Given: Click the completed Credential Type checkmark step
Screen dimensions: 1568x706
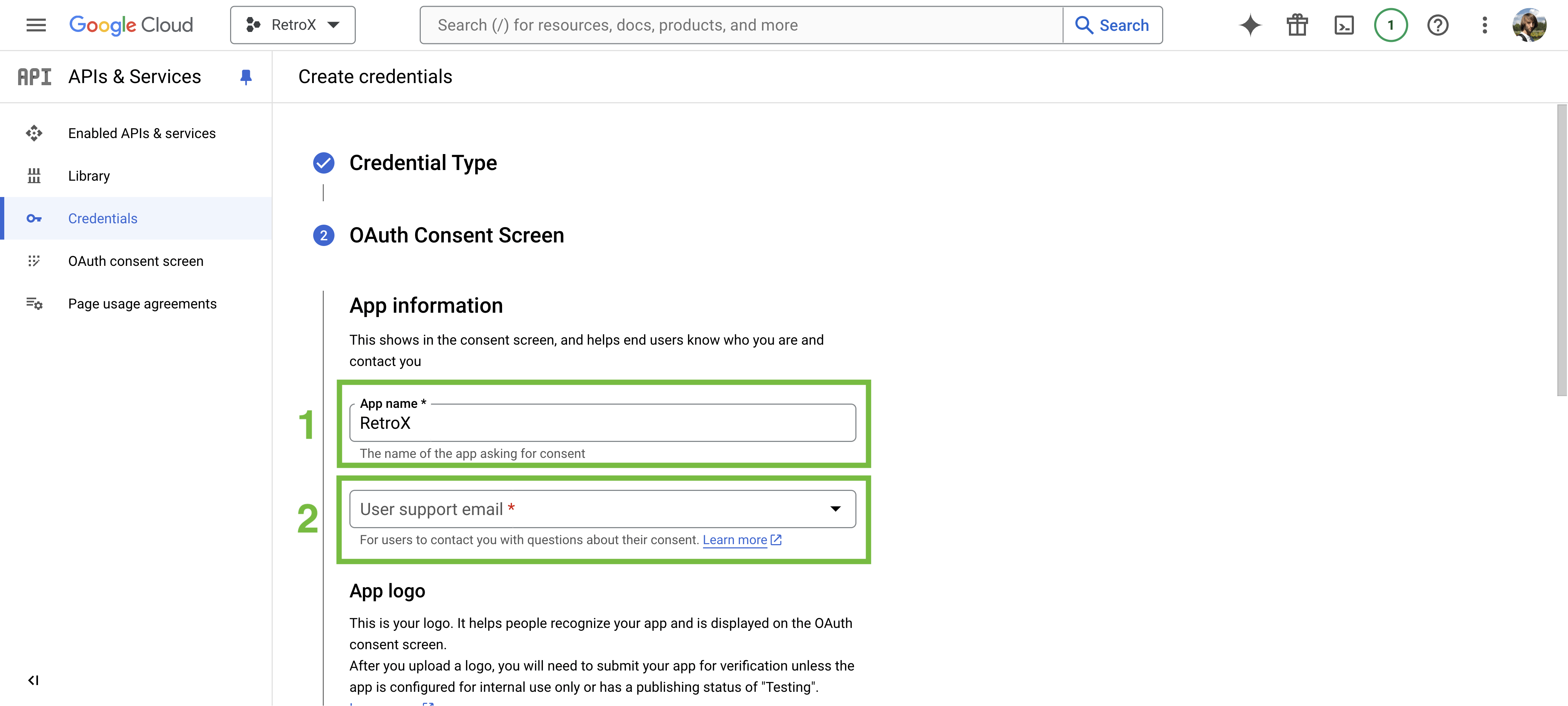Looking at the screenshot, I should (x=323, y=163).
